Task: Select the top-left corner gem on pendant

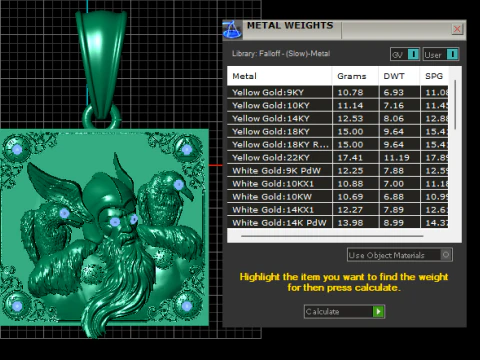Action: coord(17,150)
